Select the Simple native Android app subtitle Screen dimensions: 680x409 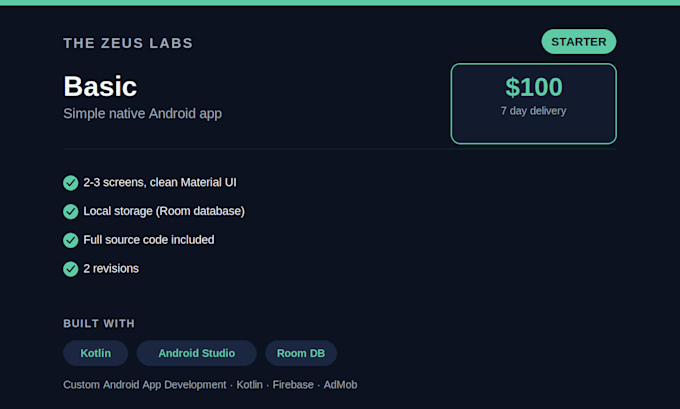pos(143,114)
